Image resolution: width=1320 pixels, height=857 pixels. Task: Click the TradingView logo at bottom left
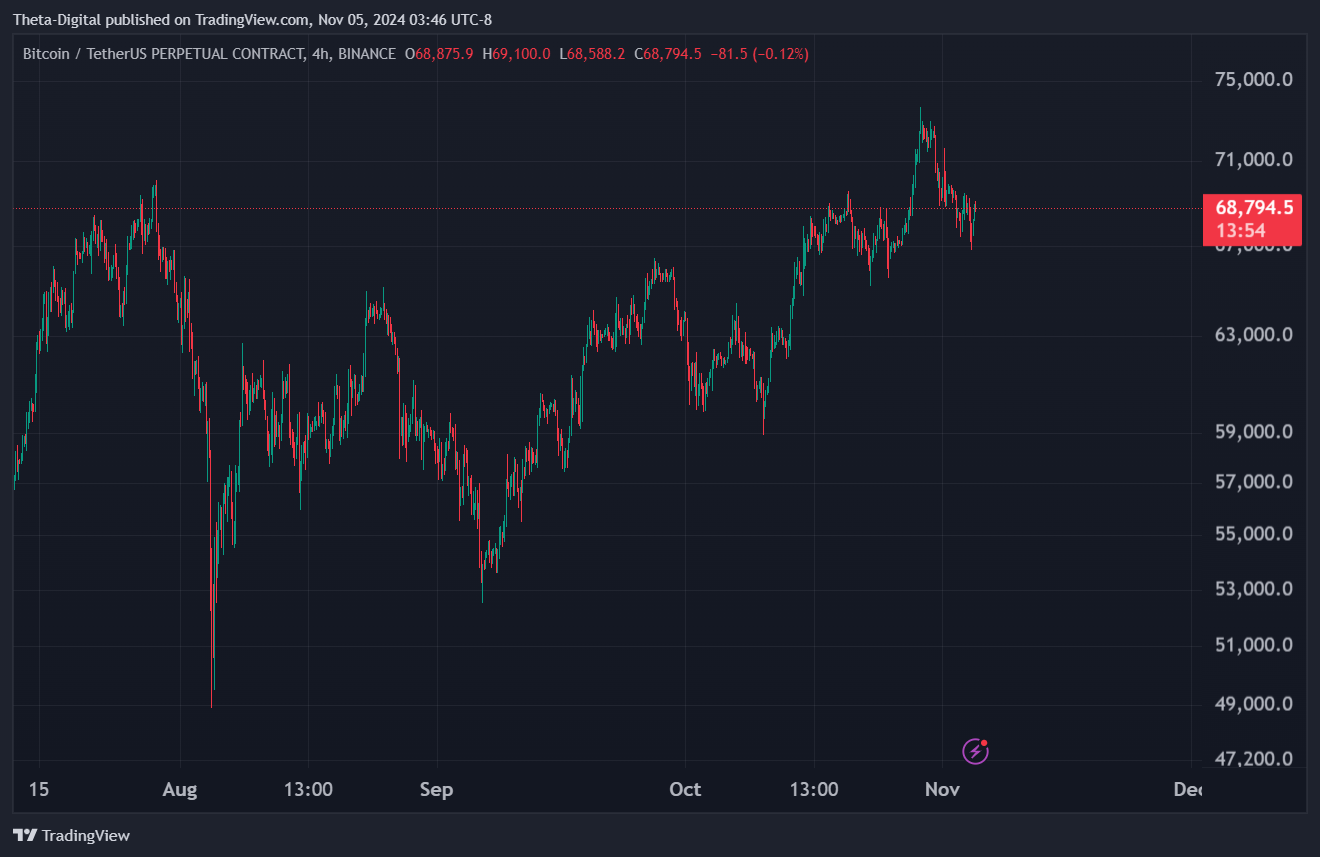(x=71, y=835)
